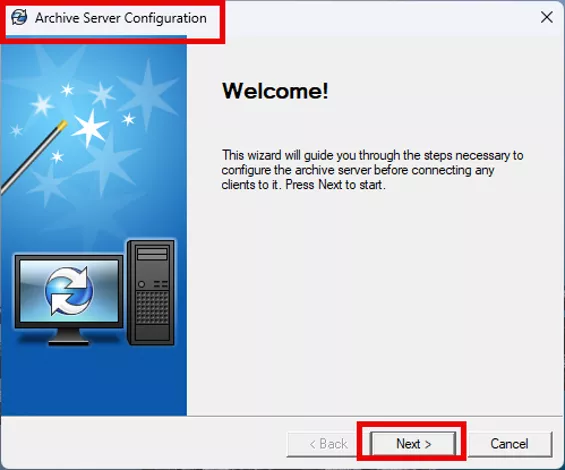The width and height of the screenshot is (565, 470).
Task: Close the wizard with the X button
Action: click(547, 17)
